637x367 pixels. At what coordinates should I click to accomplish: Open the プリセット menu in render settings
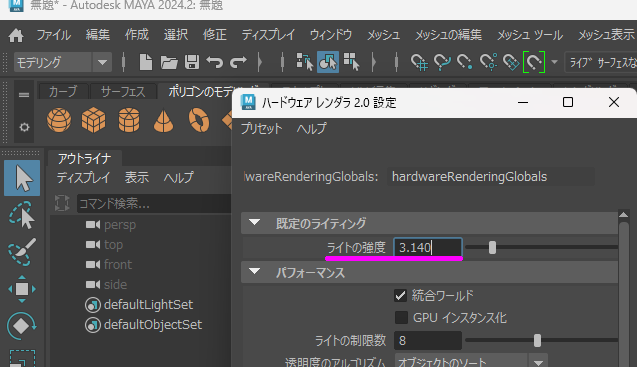coord(261,129)
